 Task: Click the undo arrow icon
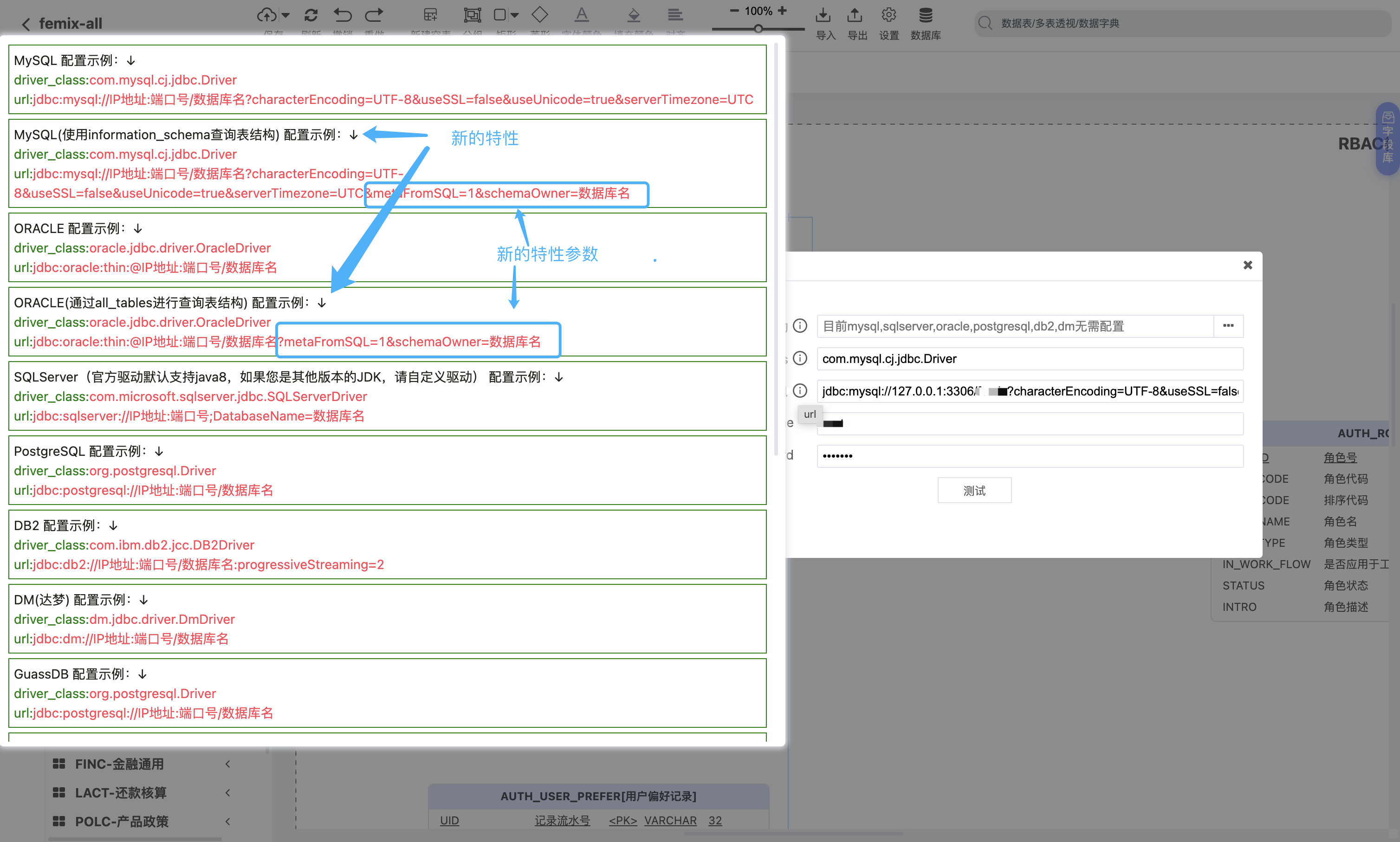(x=343, y=15)
